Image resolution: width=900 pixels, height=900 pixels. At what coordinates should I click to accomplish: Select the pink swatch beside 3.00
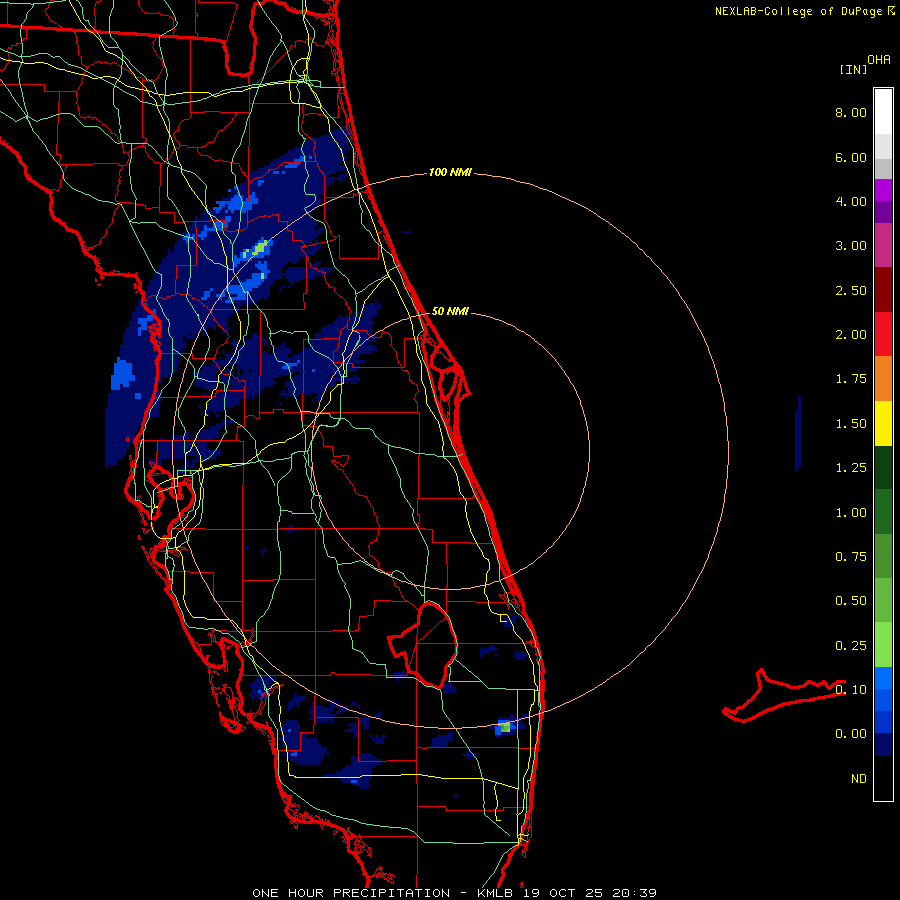(x=883, y=245)
